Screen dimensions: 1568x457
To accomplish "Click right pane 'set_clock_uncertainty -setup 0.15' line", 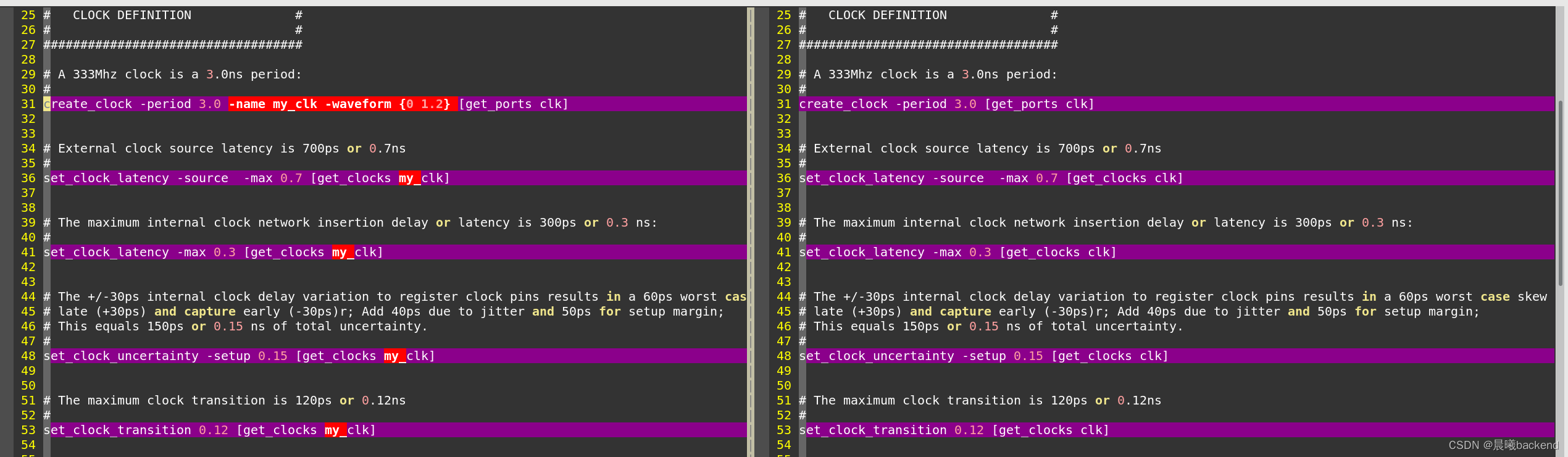I will click(x=983, y=356).
